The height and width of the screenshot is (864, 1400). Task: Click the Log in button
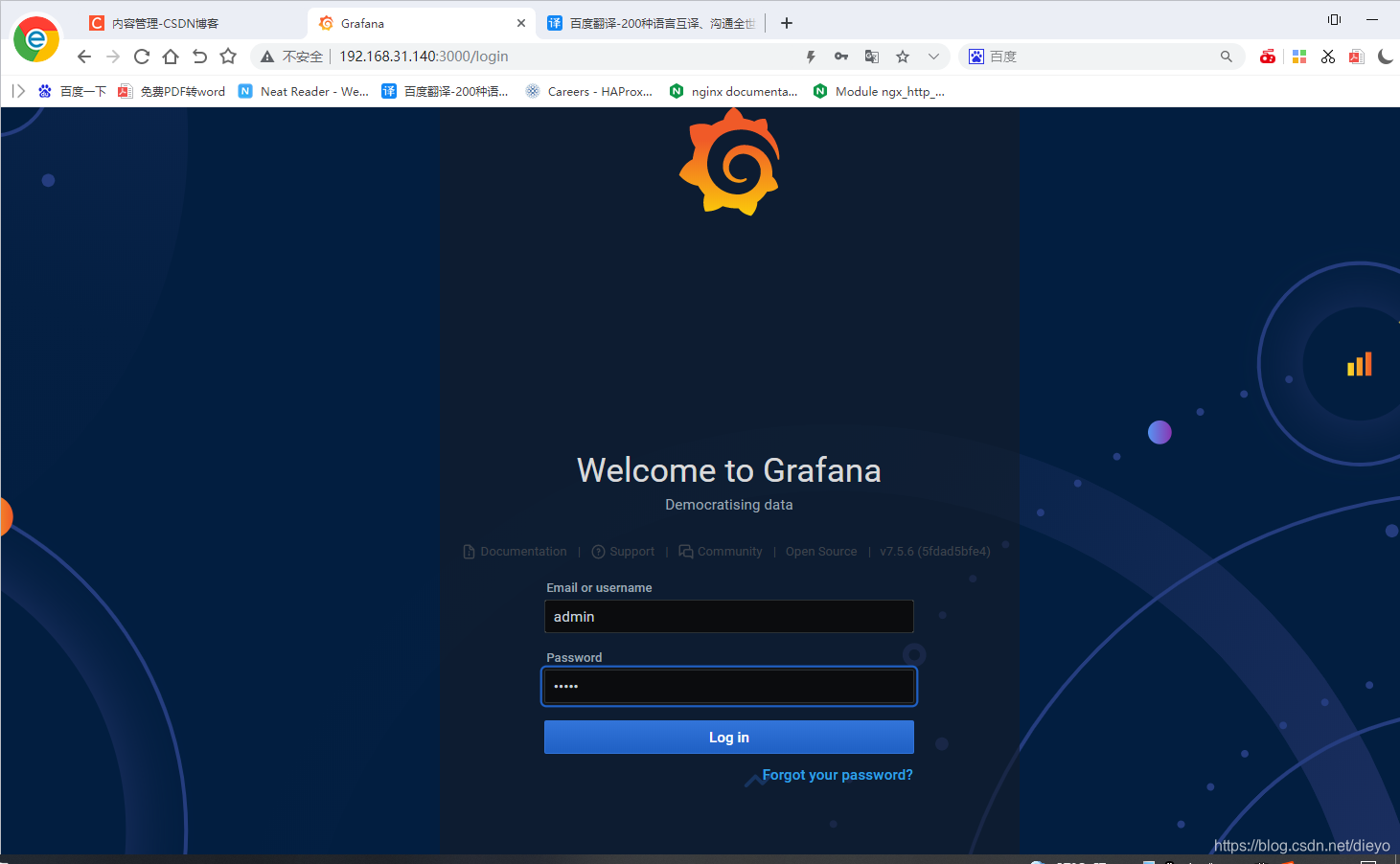click(729, 738)
